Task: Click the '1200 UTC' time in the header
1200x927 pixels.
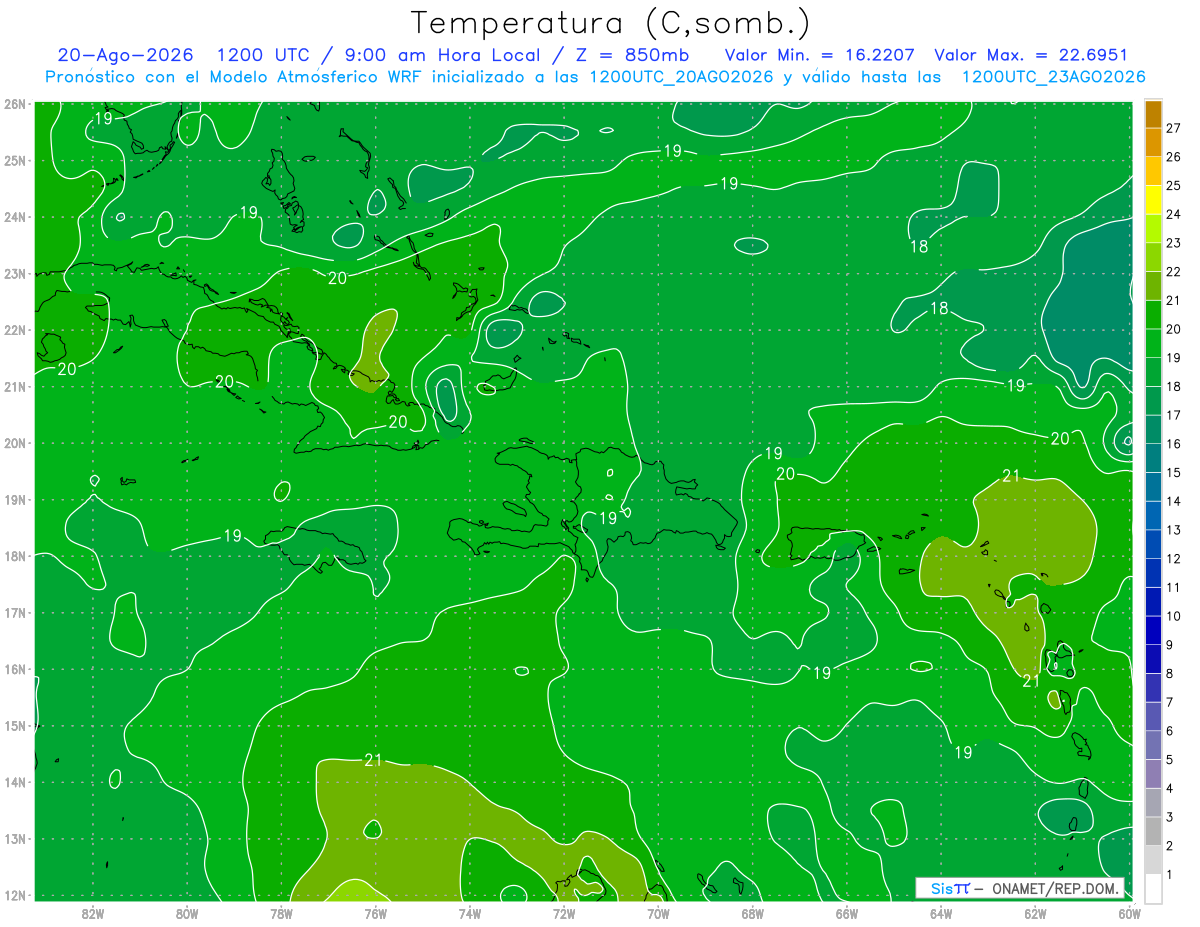Action: 264,55
